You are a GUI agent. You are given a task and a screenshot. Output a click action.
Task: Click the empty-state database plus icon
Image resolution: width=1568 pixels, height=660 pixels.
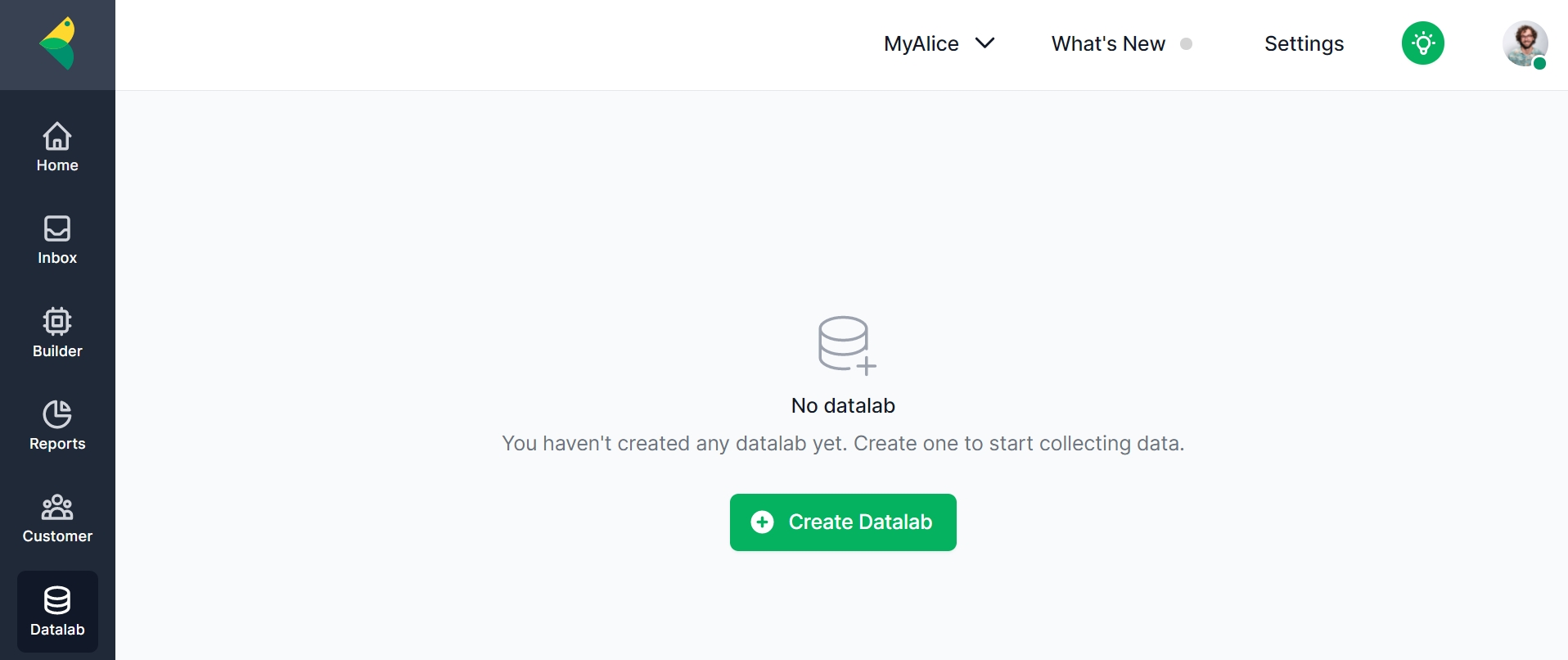click(x=846, y=346)
